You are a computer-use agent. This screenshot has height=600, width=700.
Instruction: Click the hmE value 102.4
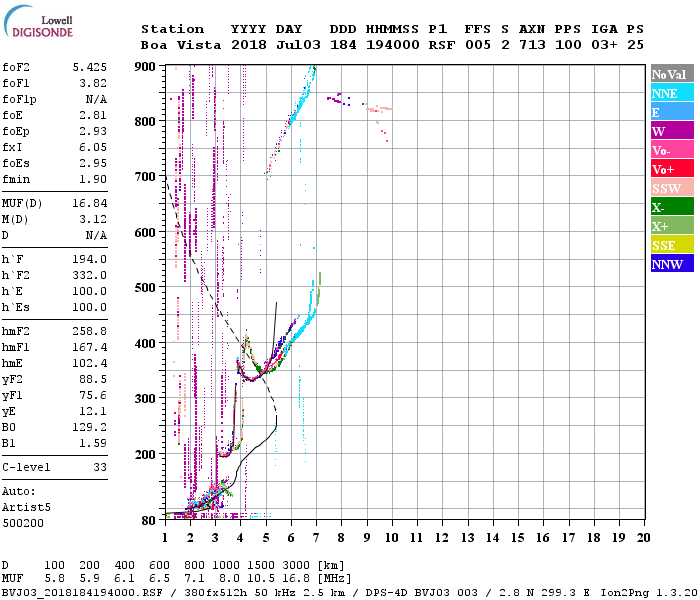pos(90,363)
